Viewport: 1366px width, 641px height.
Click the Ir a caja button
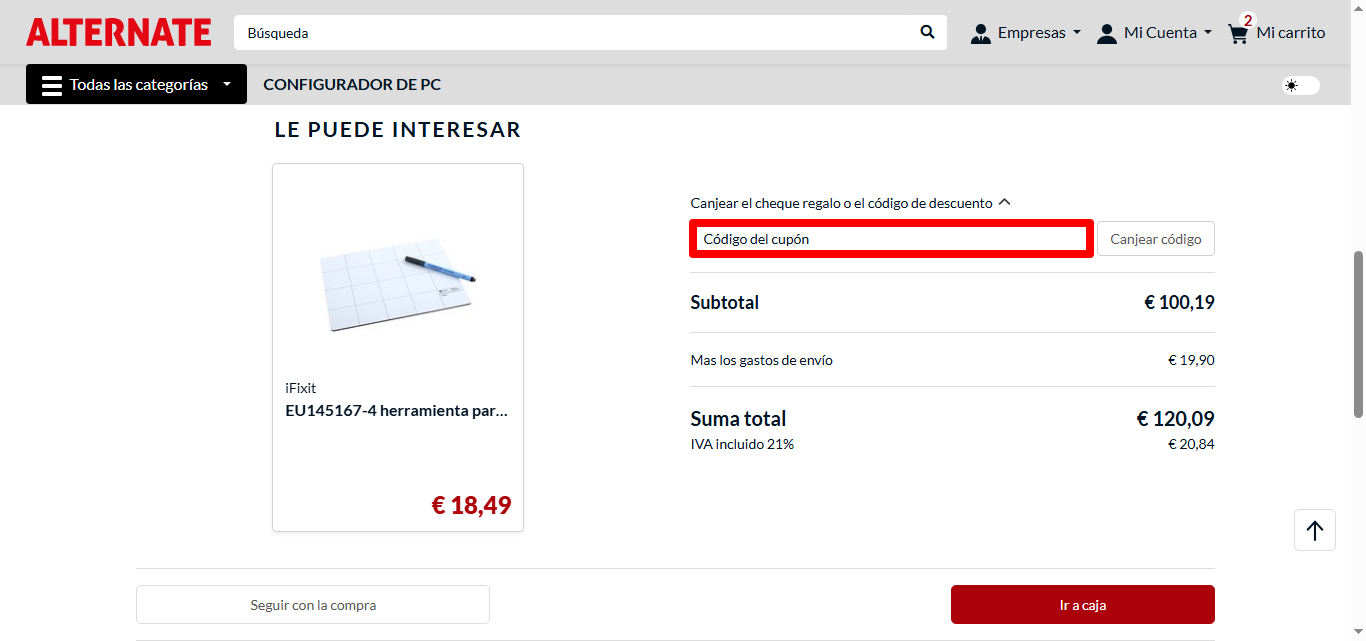[x=1083, y=605]
